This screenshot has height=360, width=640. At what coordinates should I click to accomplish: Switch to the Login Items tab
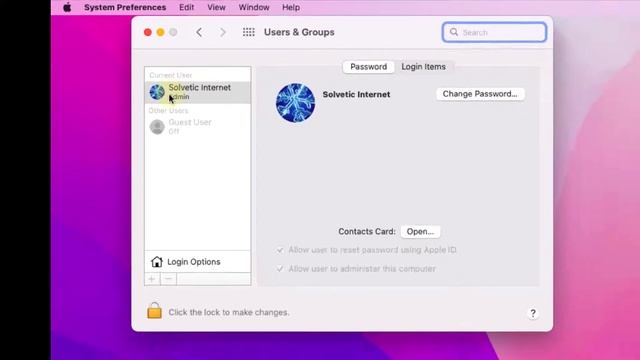point(423,67)
